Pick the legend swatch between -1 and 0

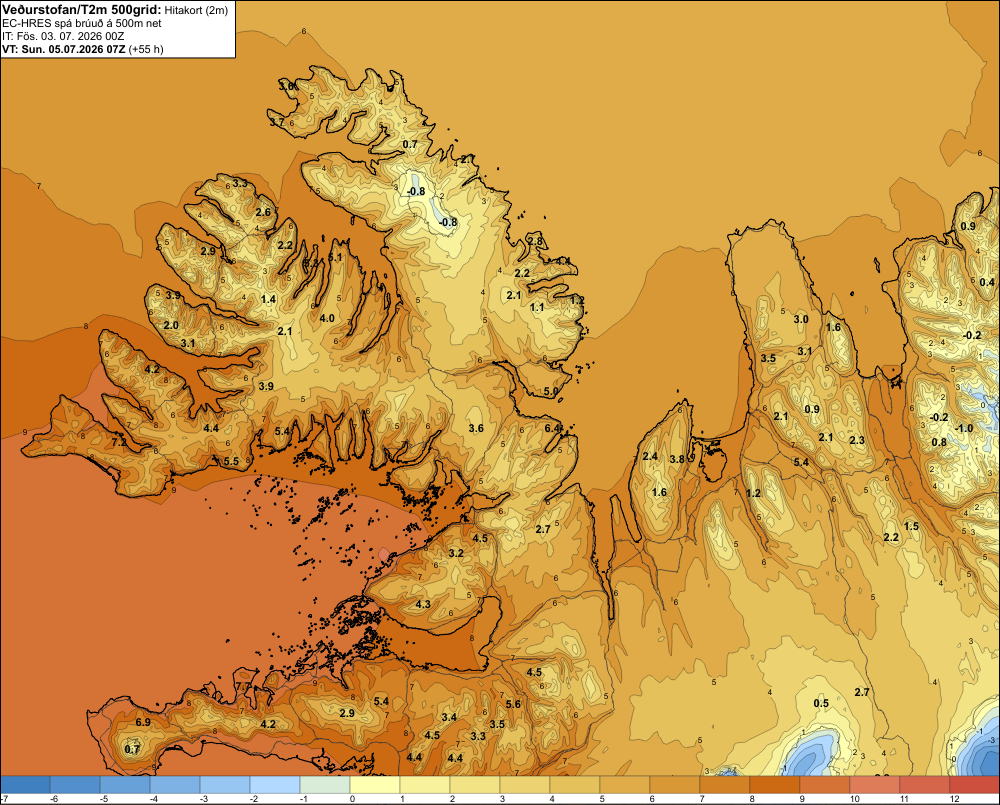(325, 784)
